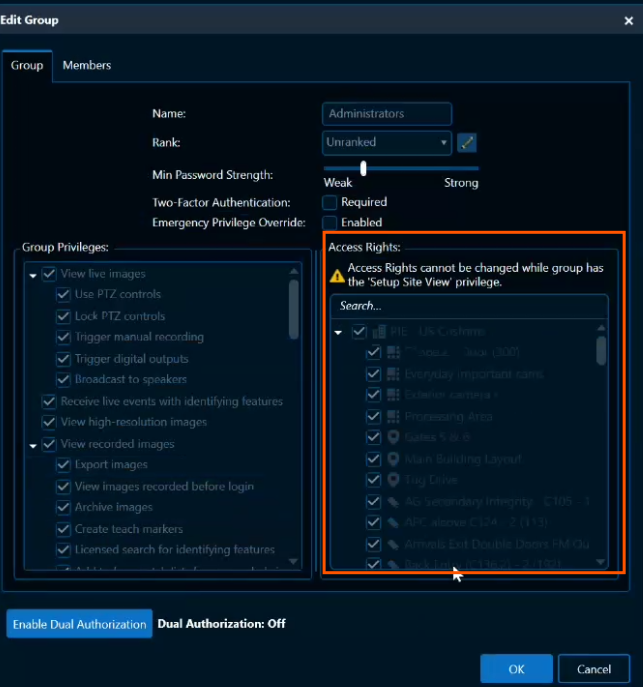Uncheck Receive live events with identifying features

coord(49,401)
